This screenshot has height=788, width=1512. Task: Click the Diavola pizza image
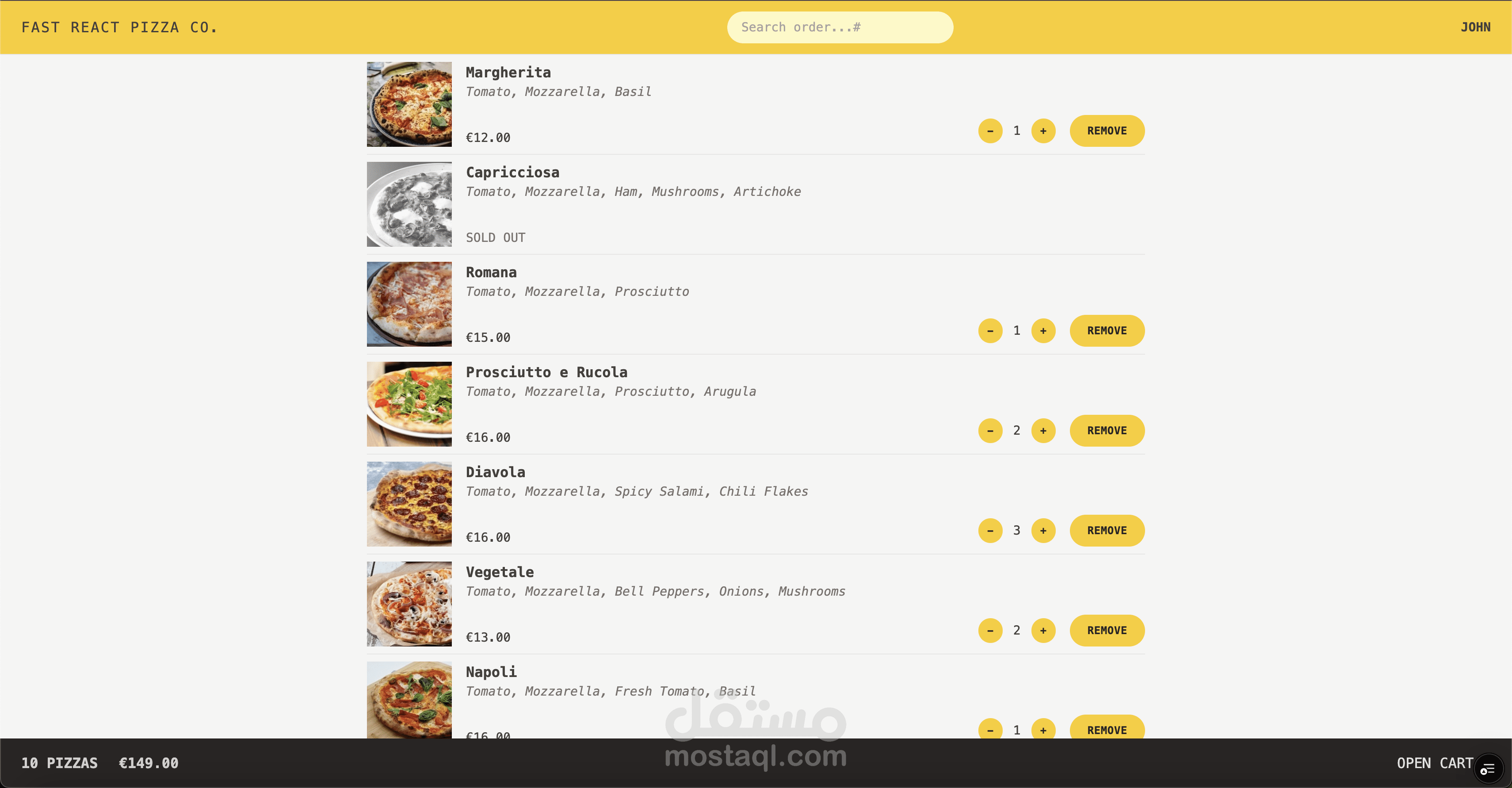coord(409,504)
